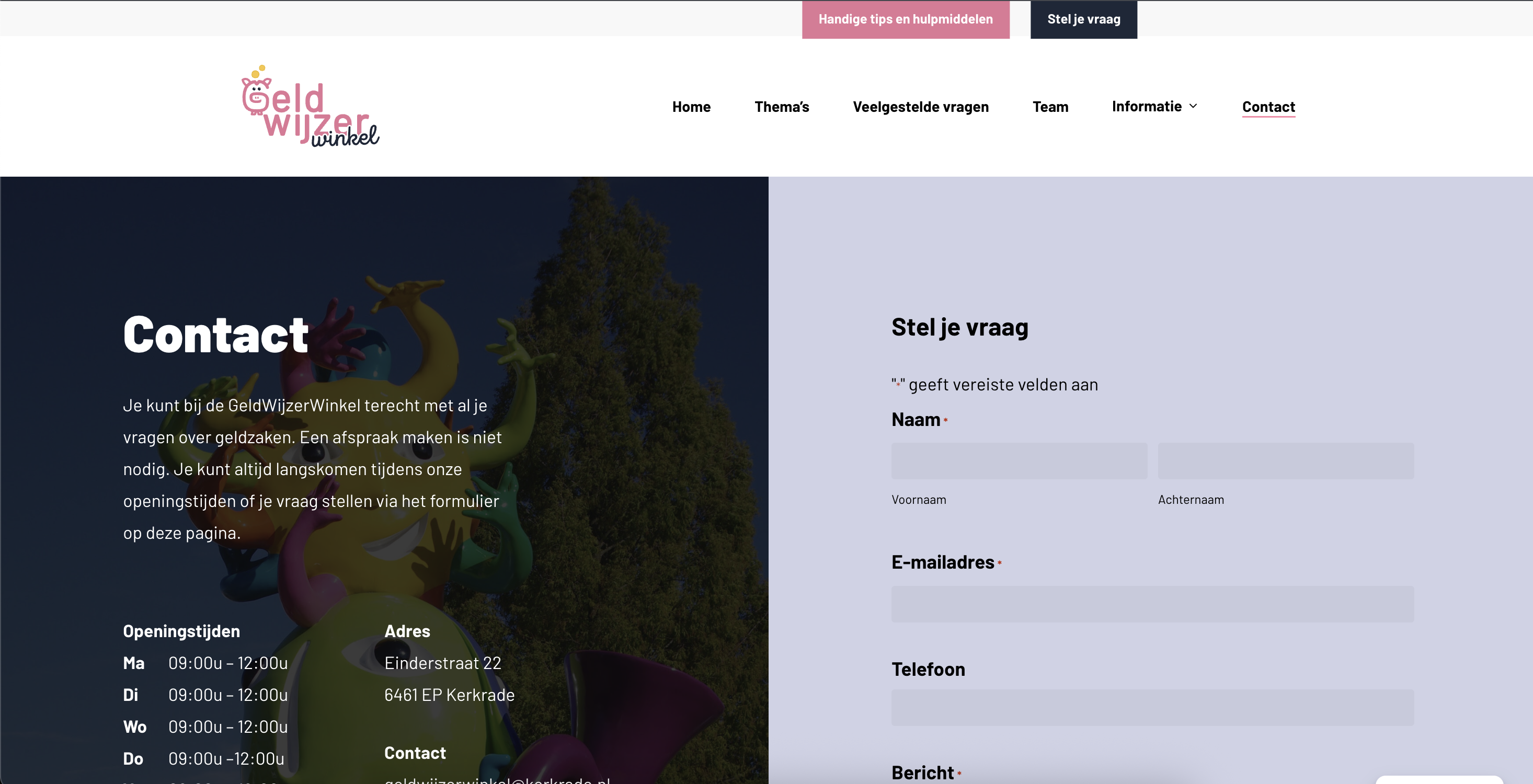This screenshot has height=784, width=1533.
Task: Open the Home menu item
Action: tap(691, 107)
